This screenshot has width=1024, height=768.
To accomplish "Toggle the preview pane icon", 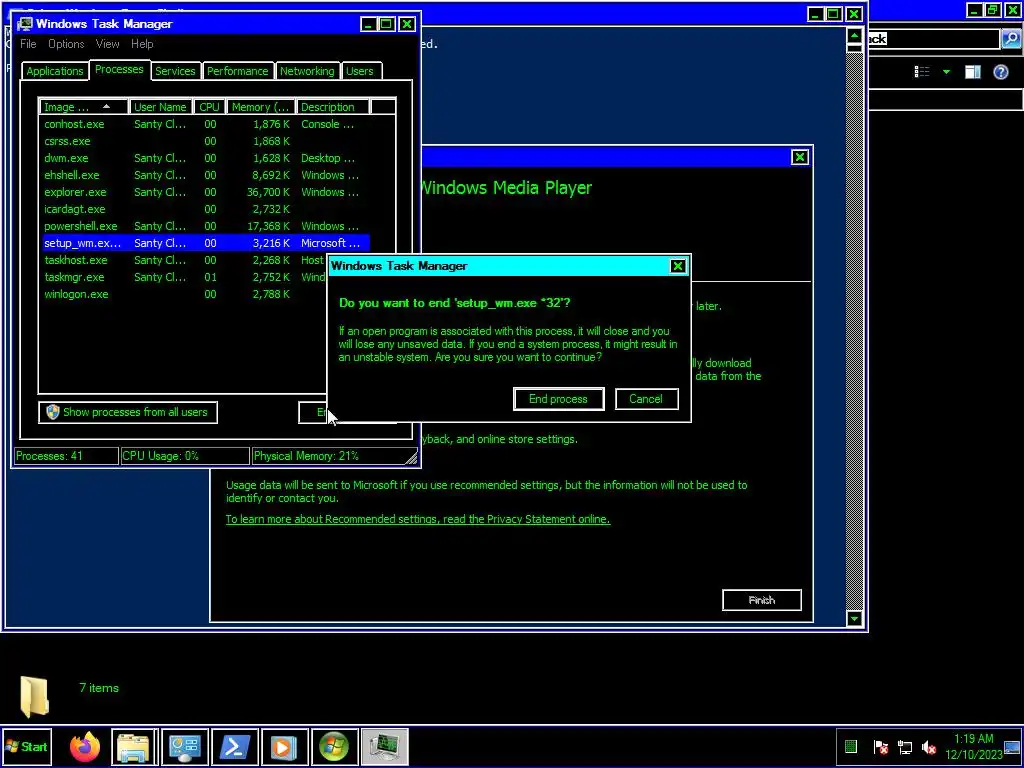I will click(973, 72).
